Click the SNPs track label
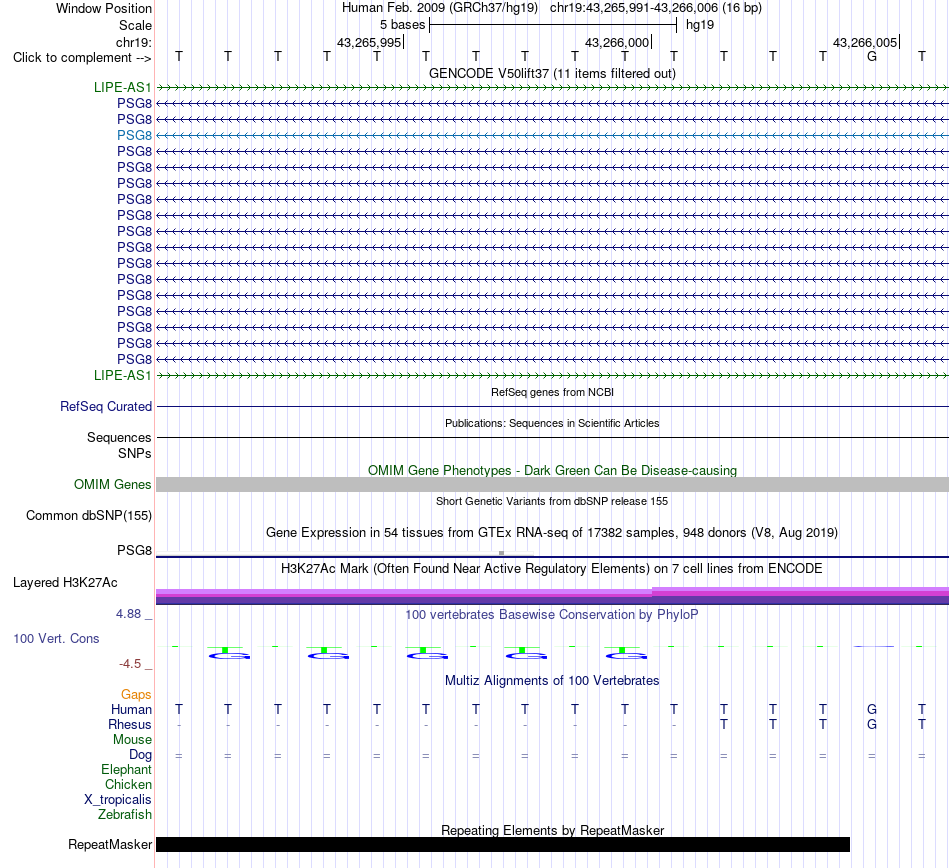The width and height of the screenshot is (950, 868). [135, 453]
